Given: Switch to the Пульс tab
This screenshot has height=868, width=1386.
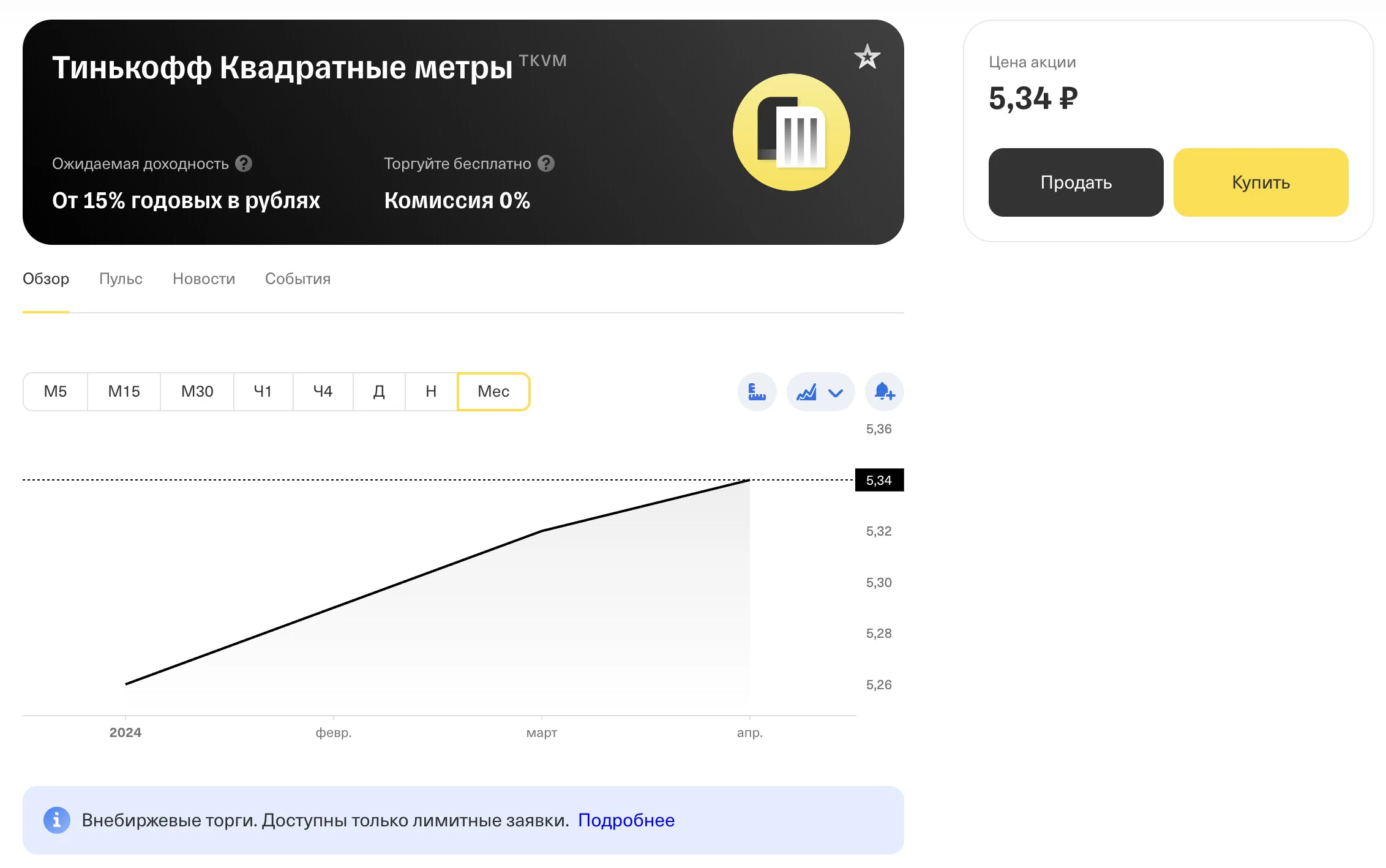Looking at the screenshot, I should 121,279.
